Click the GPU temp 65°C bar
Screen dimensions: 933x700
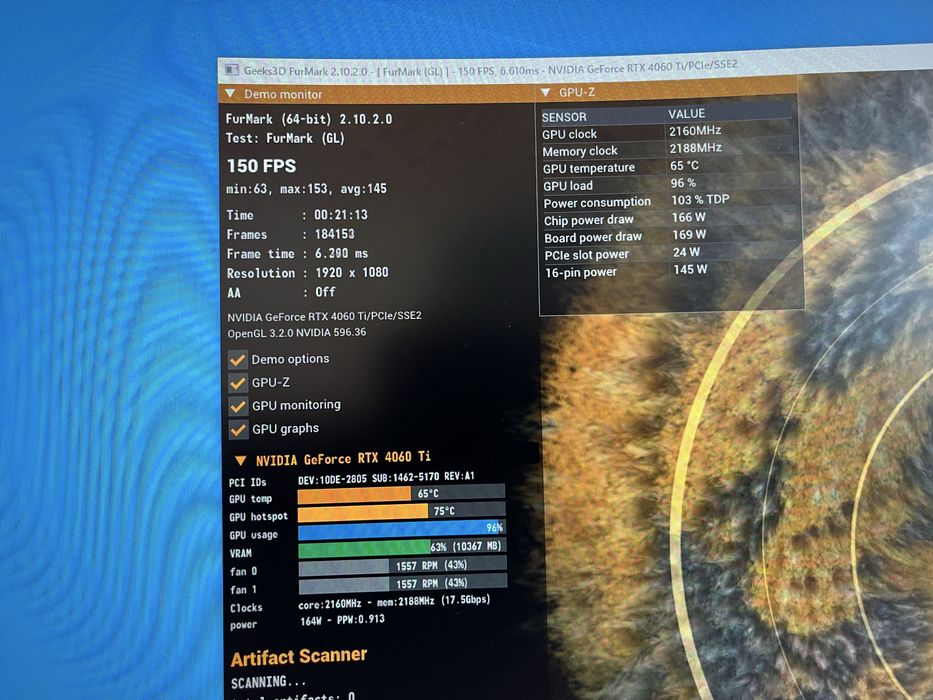pyautogui.click(x=401, y=493)
